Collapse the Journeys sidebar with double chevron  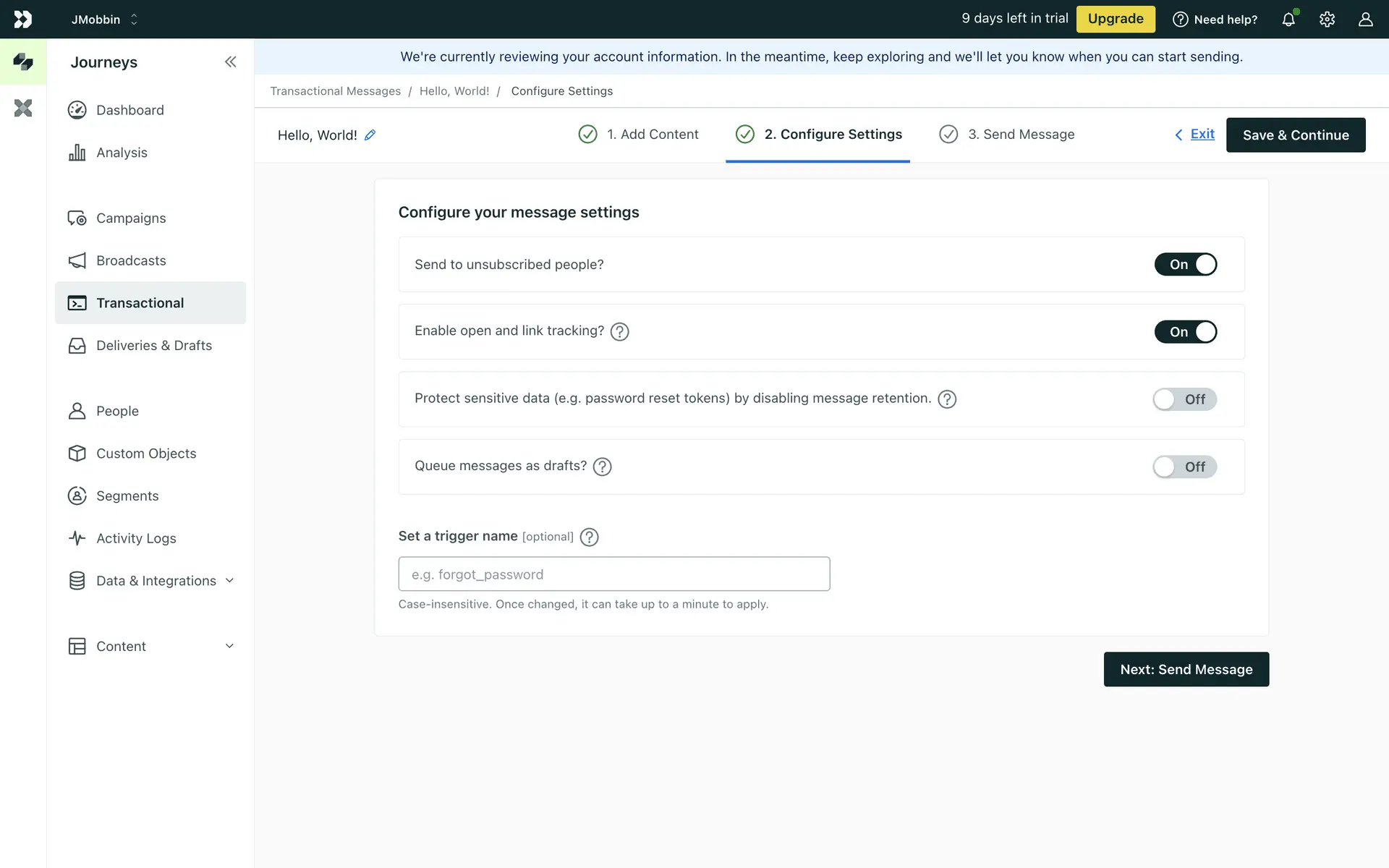[x=230, y=62]
